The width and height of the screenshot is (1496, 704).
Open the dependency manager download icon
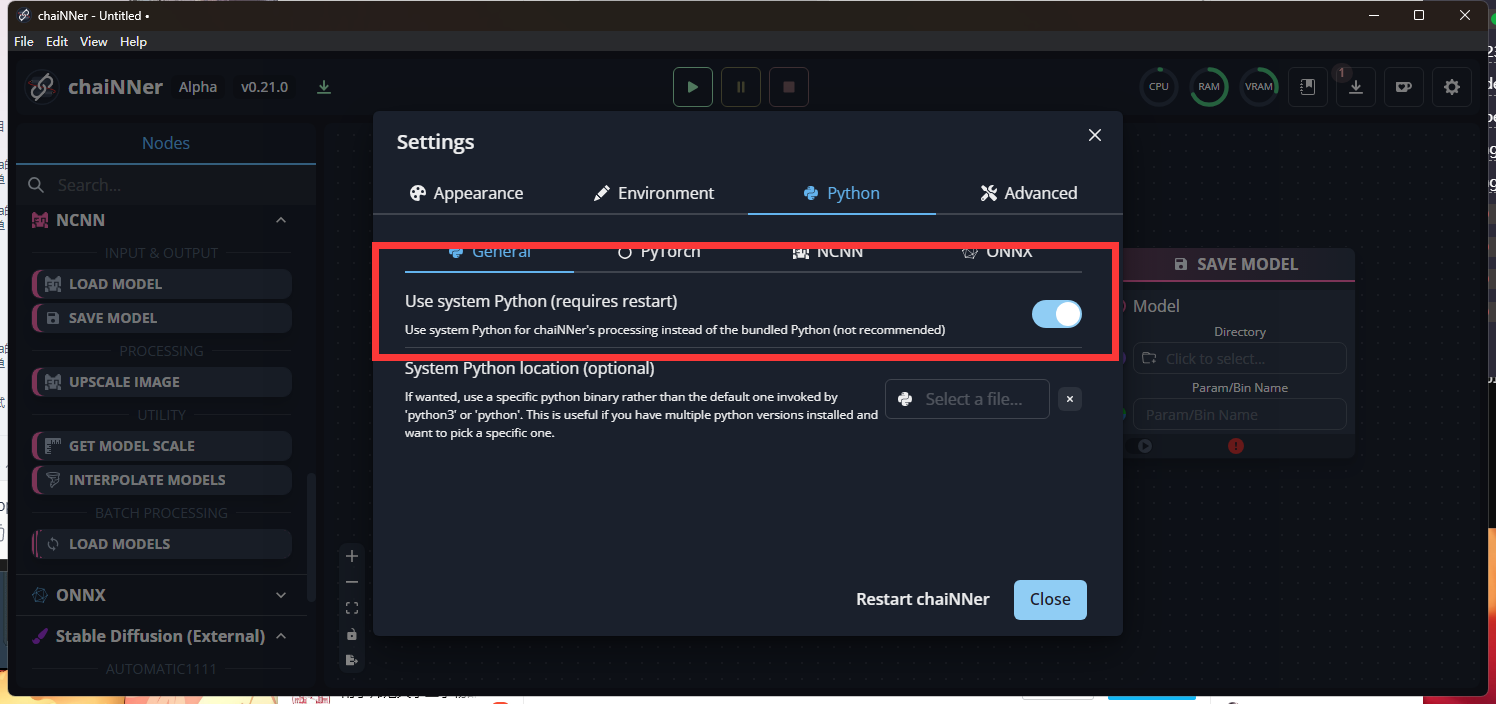tap(1356, 87)
